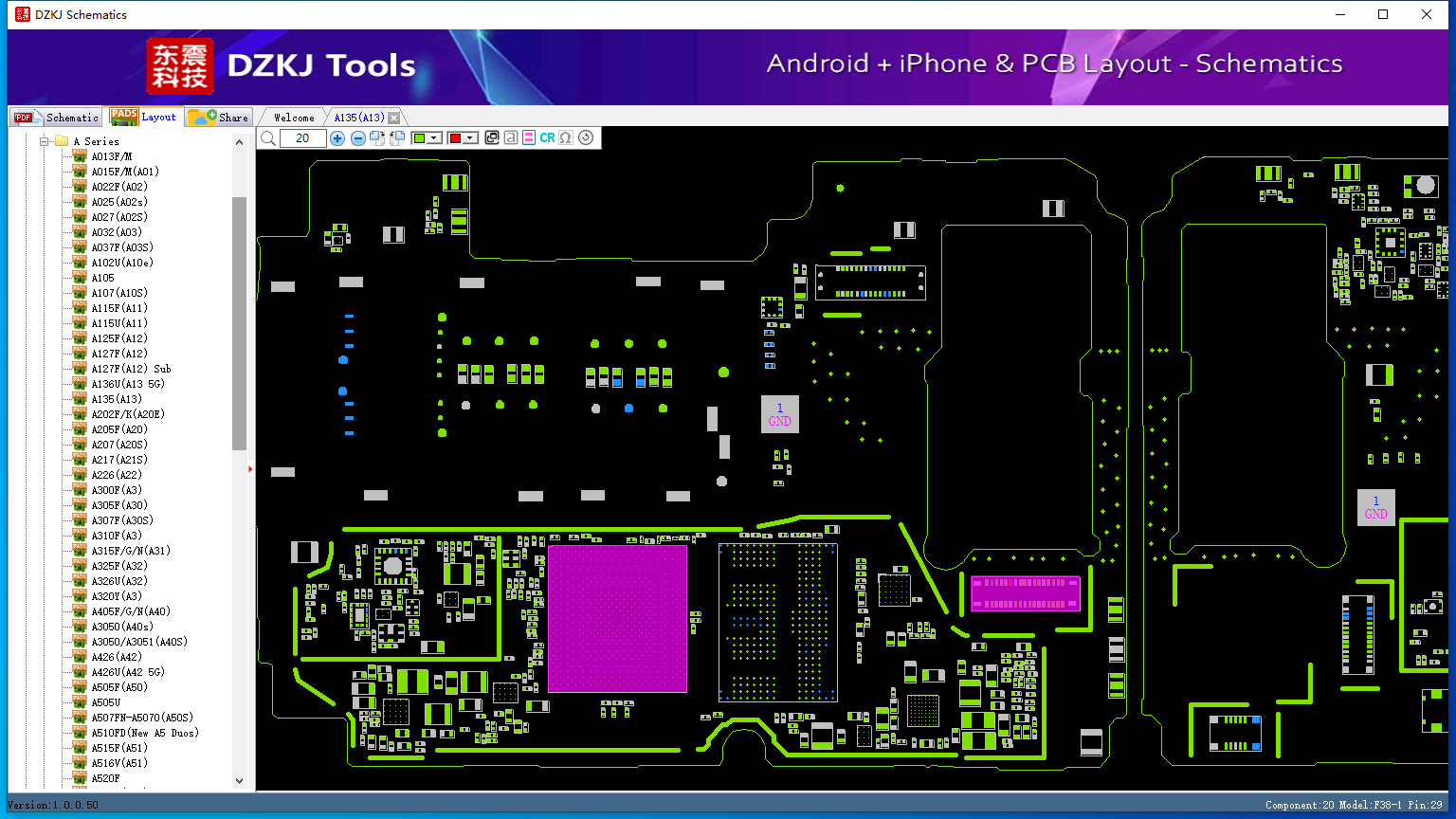Select the A217(A21S) entry
This screenshot has height=819, width=1456.
(119, 460)
